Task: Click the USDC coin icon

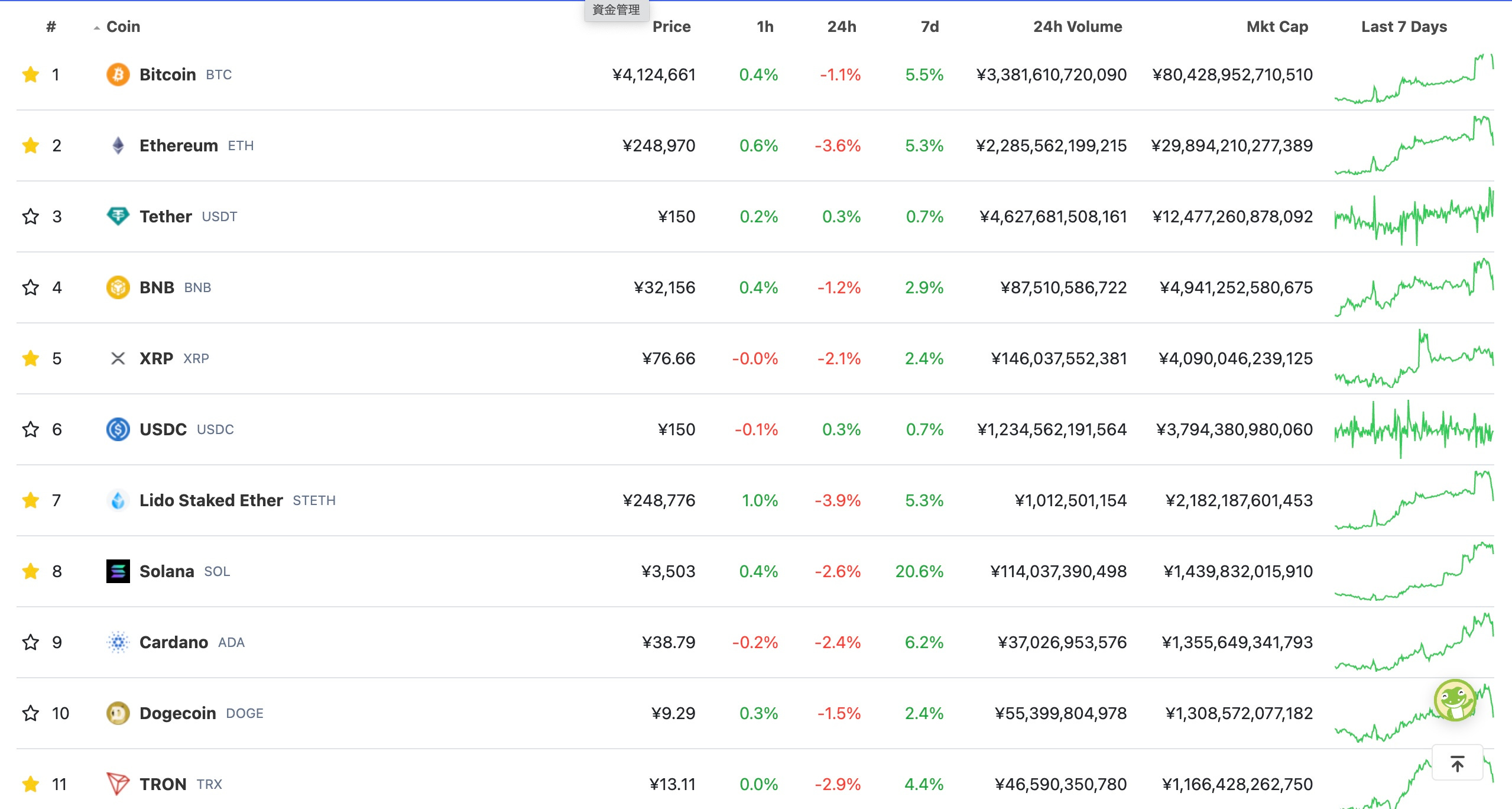Action: tap(118, 429)
